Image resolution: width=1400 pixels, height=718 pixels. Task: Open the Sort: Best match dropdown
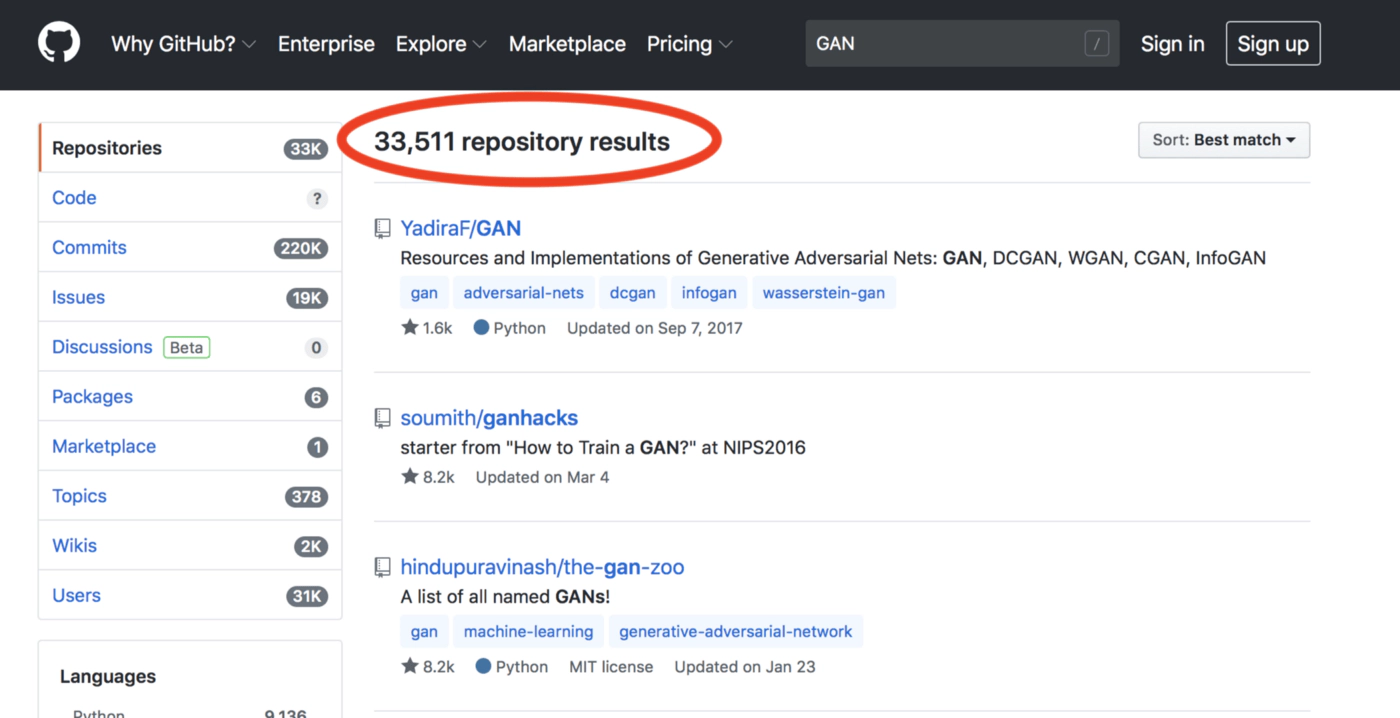1223,140
